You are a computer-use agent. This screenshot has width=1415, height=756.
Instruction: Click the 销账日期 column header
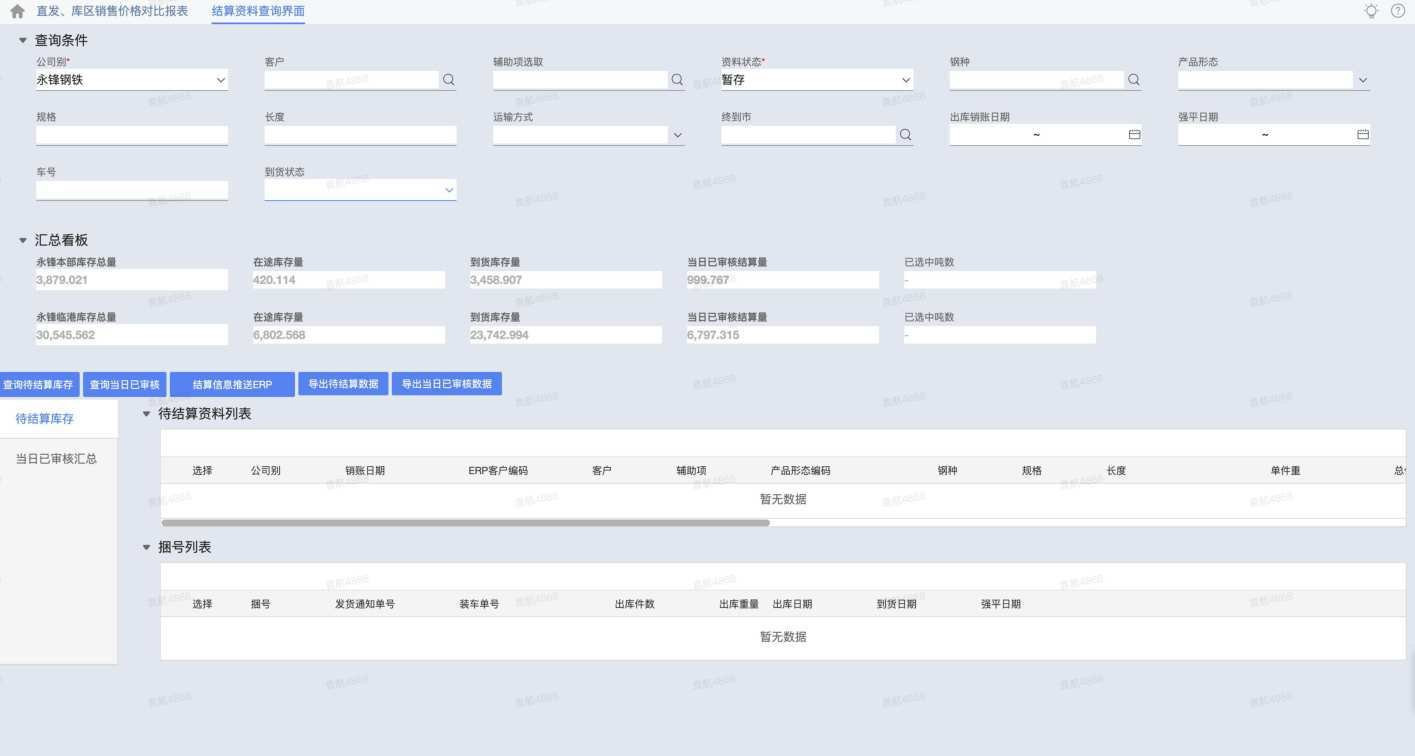[365, 470]
